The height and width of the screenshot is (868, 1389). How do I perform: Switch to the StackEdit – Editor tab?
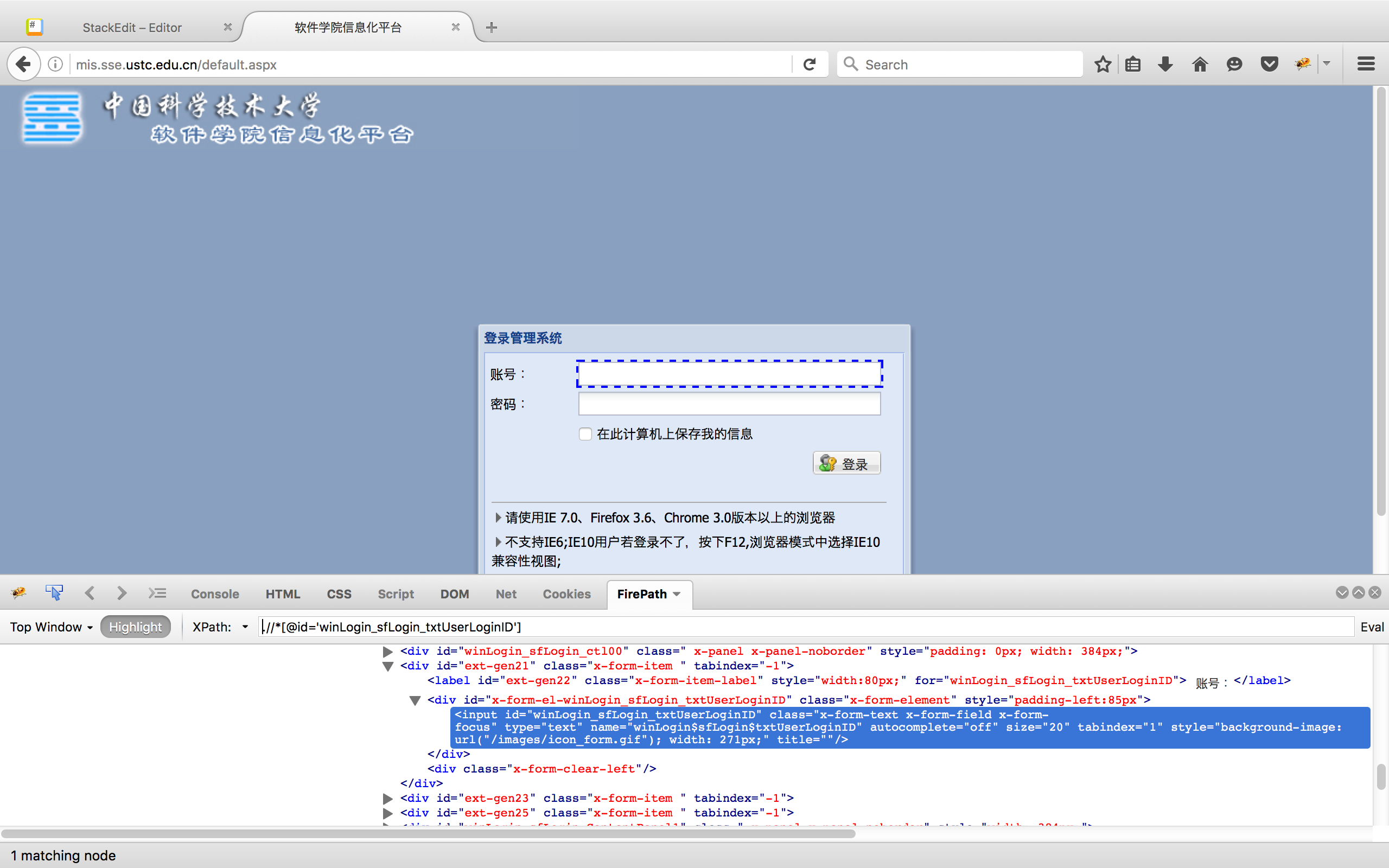132,27
